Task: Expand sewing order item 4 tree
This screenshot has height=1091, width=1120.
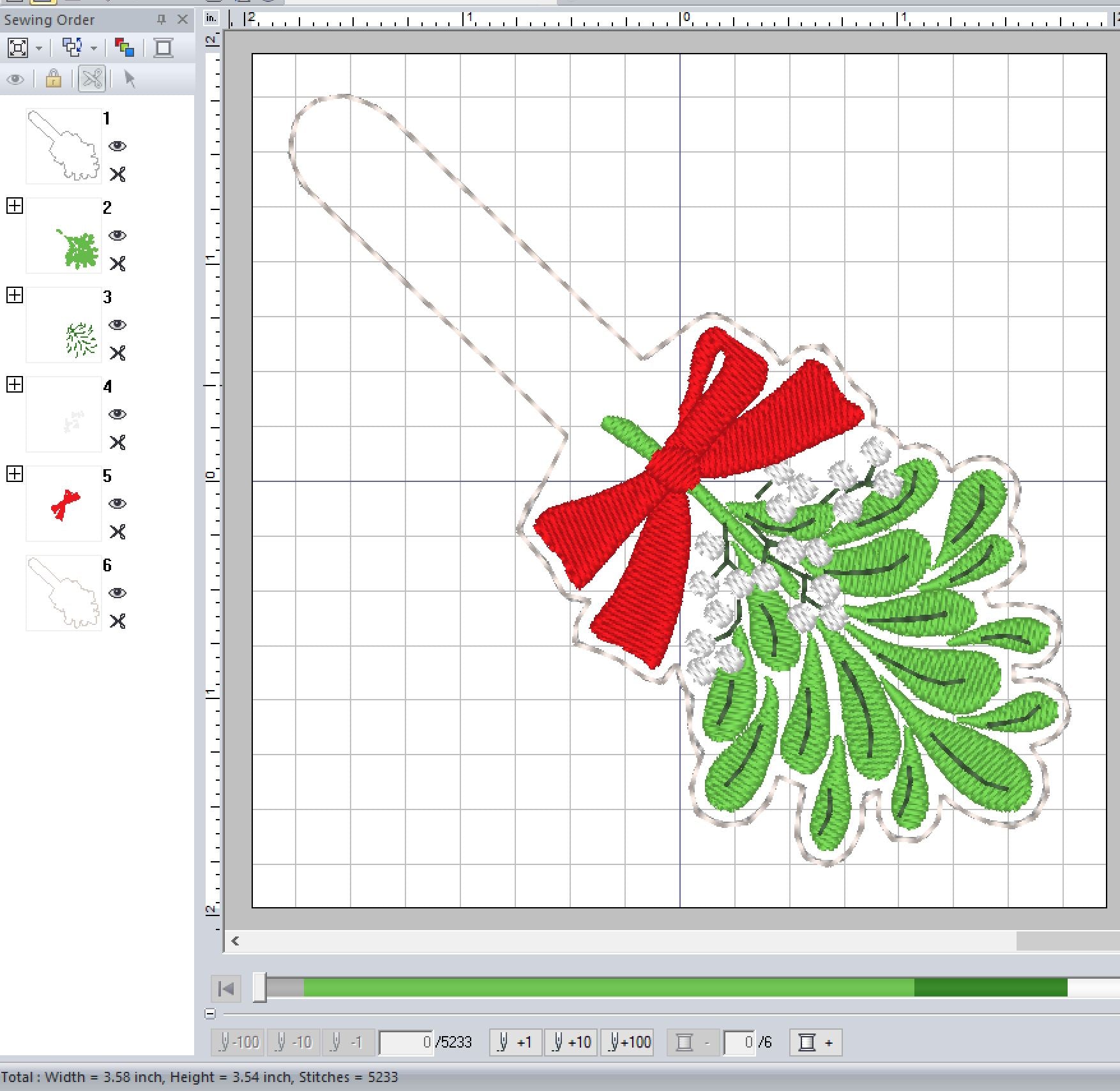Action: [15, 384]
